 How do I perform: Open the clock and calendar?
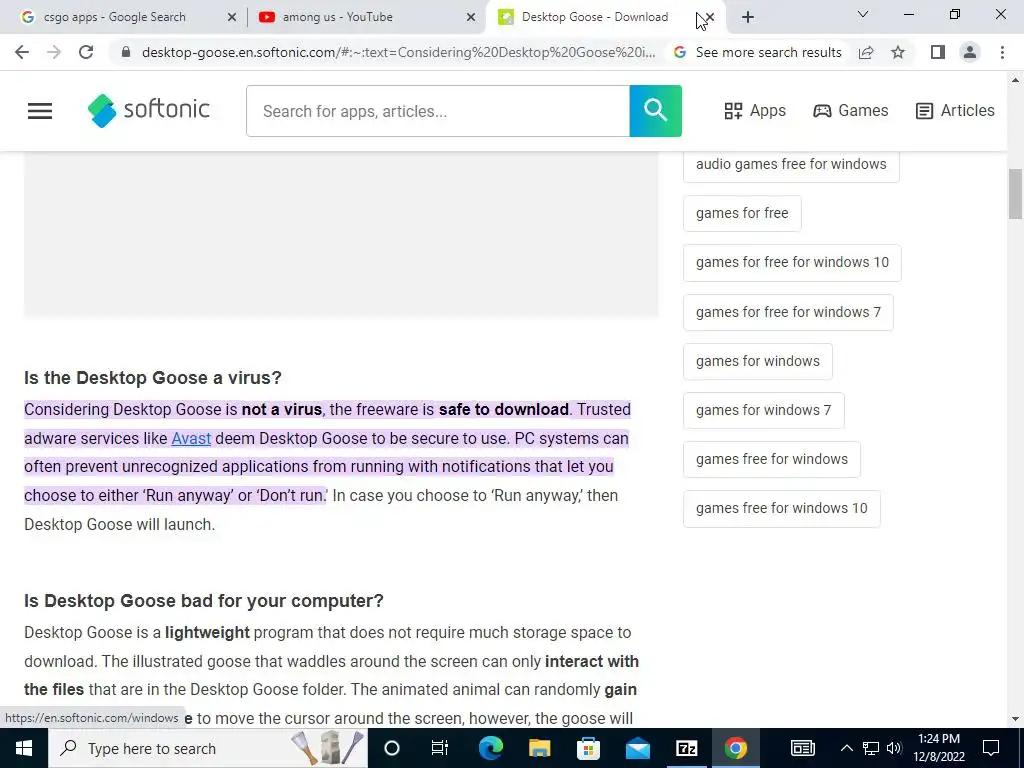[938, 748]
